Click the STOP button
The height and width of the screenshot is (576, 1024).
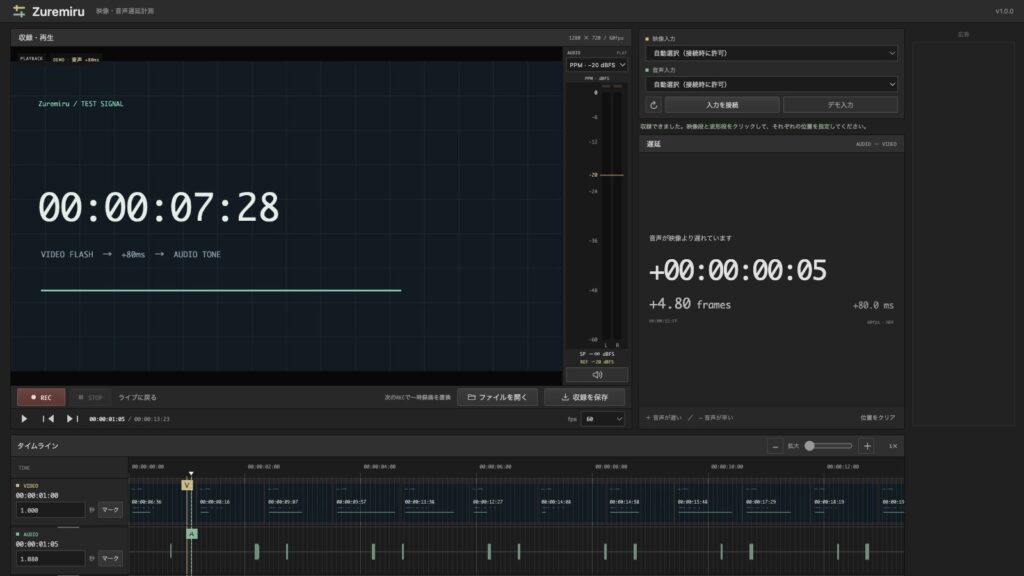[x=89, y=397]
